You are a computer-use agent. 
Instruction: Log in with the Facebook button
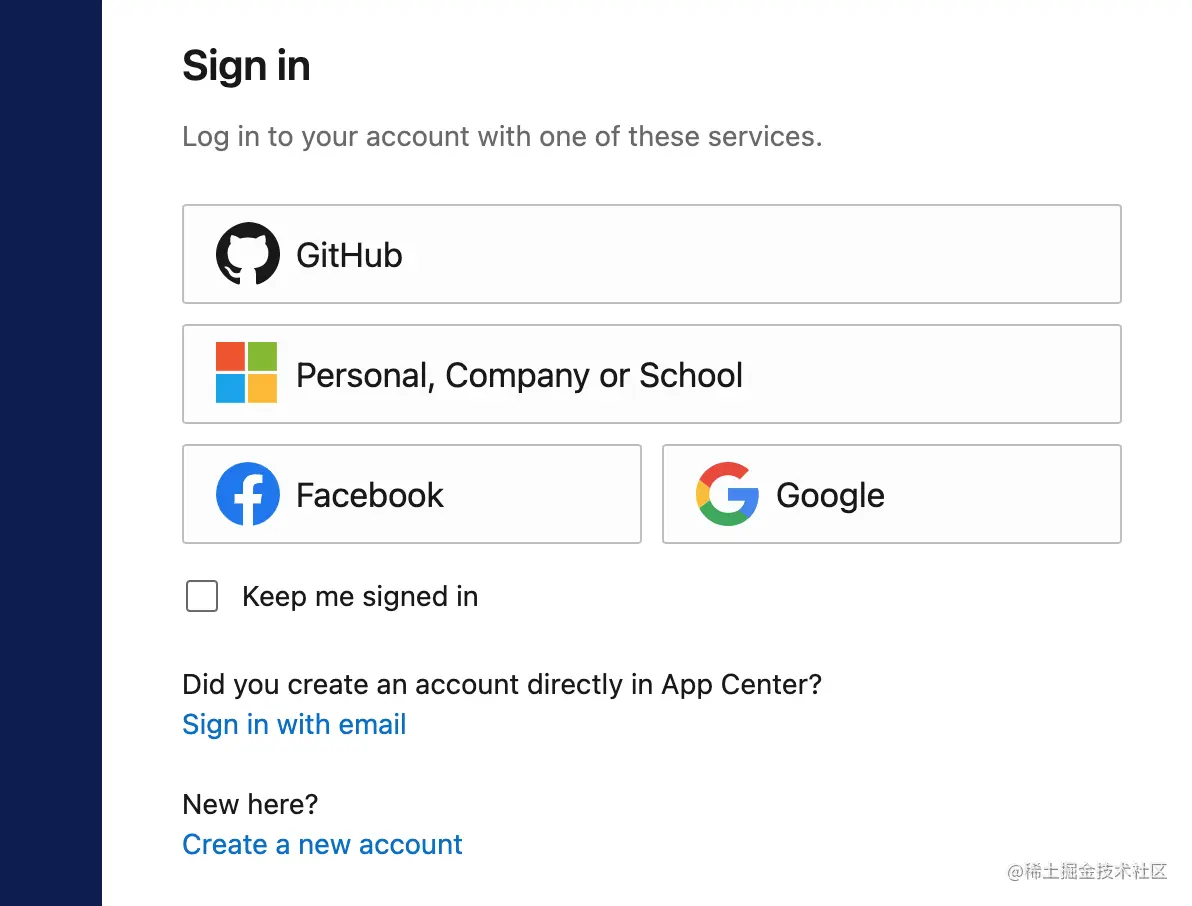(x=412, y=494)
